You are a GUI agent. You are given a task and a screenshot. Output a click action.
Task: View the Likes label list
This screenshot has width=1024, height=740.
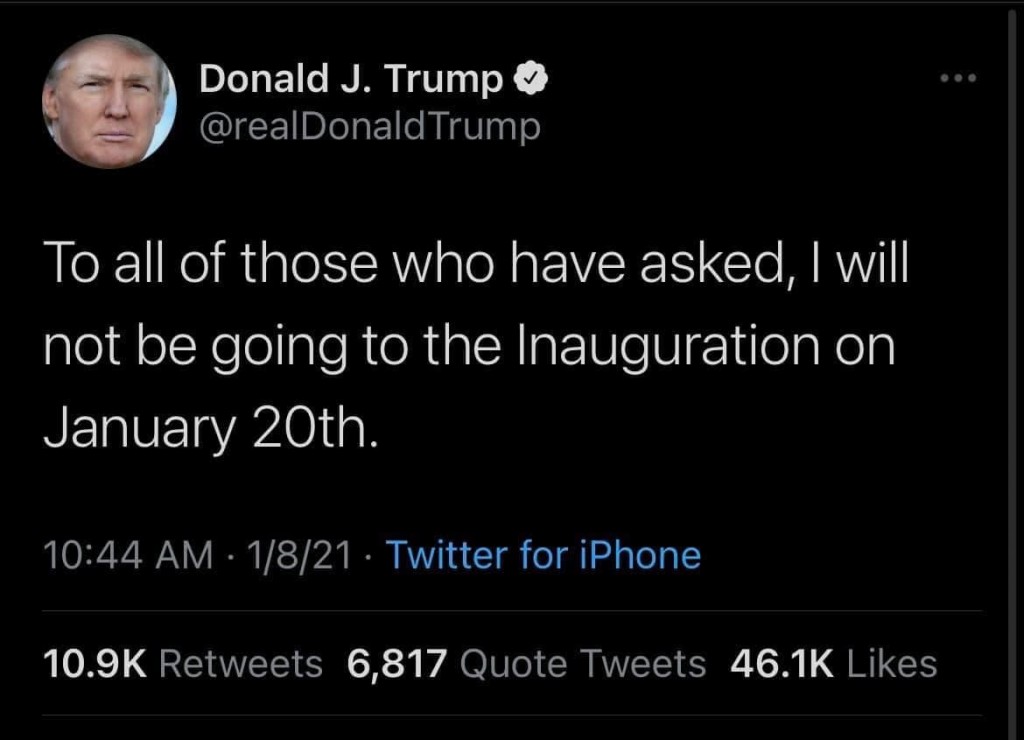tap(892, 663)
